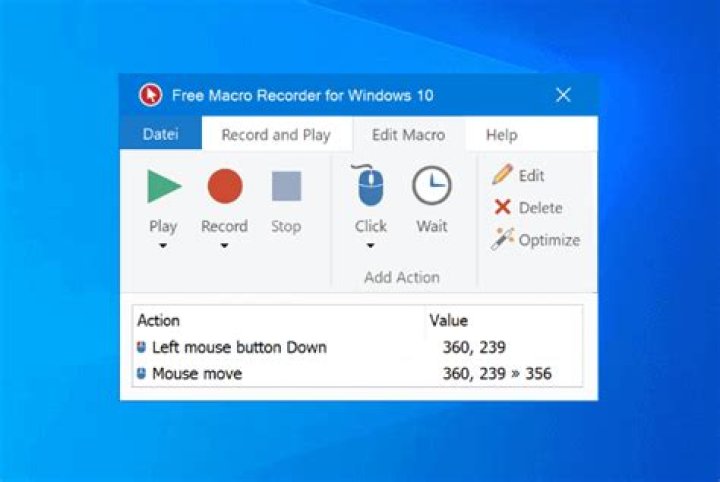Start recording with the red Record circle
Screen dimensions: 720x482
coord(225,186)
